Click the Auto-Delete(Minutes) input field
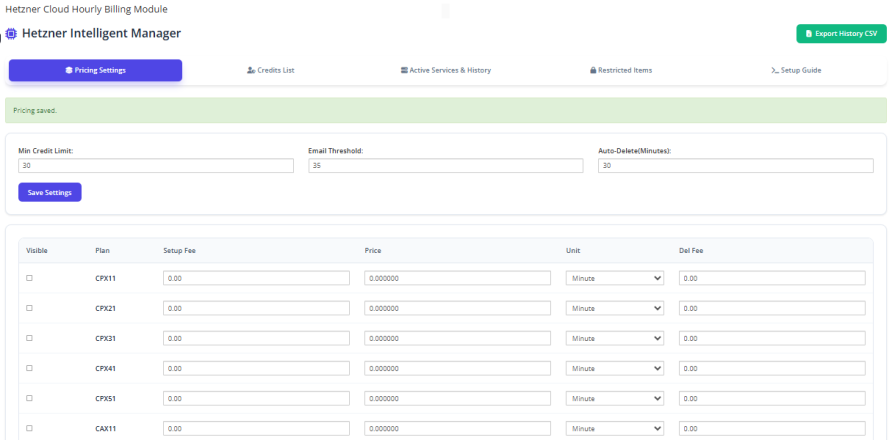 click(736, 166)
